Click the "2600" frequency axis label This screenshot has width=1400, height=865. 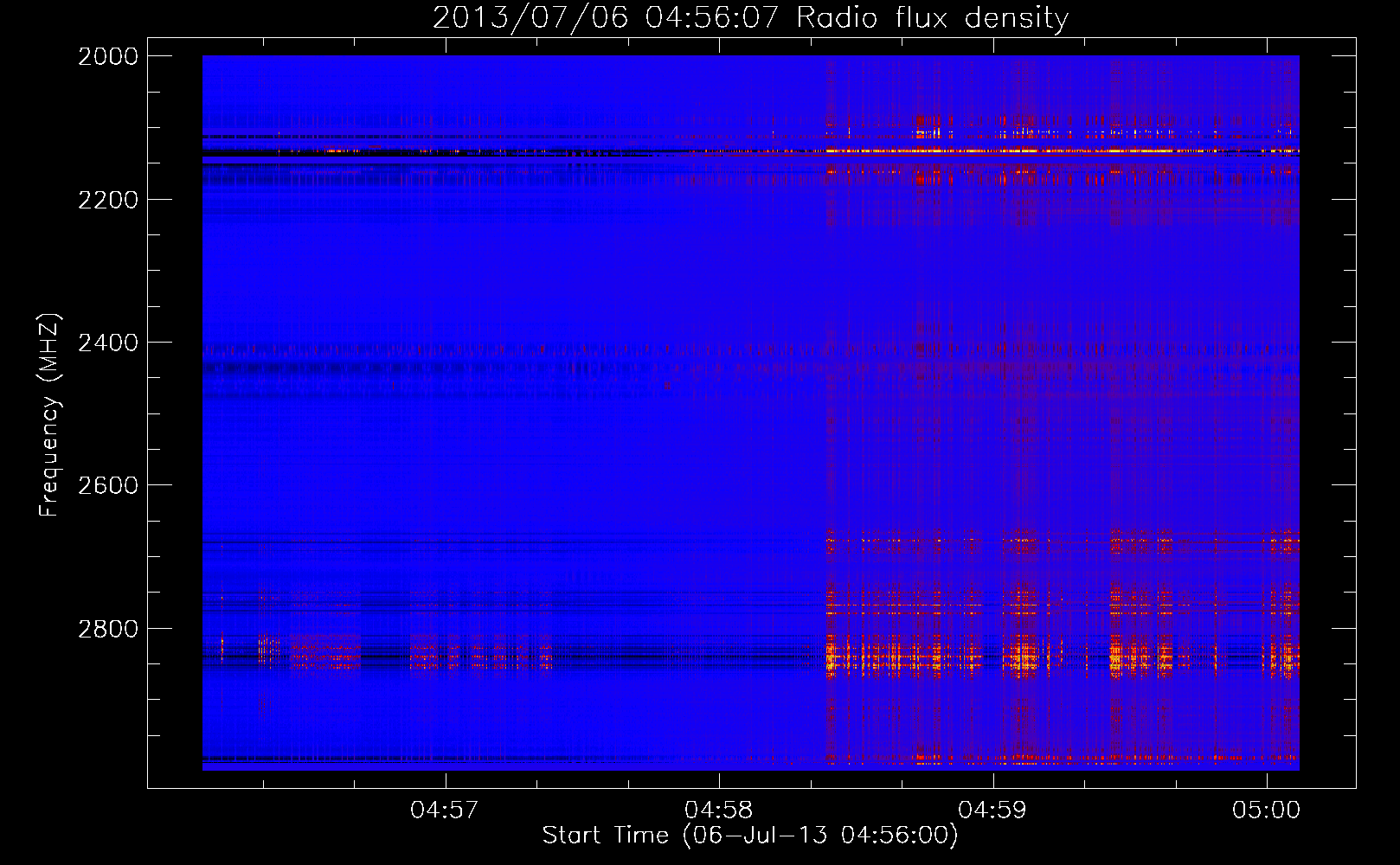[108, 485]
